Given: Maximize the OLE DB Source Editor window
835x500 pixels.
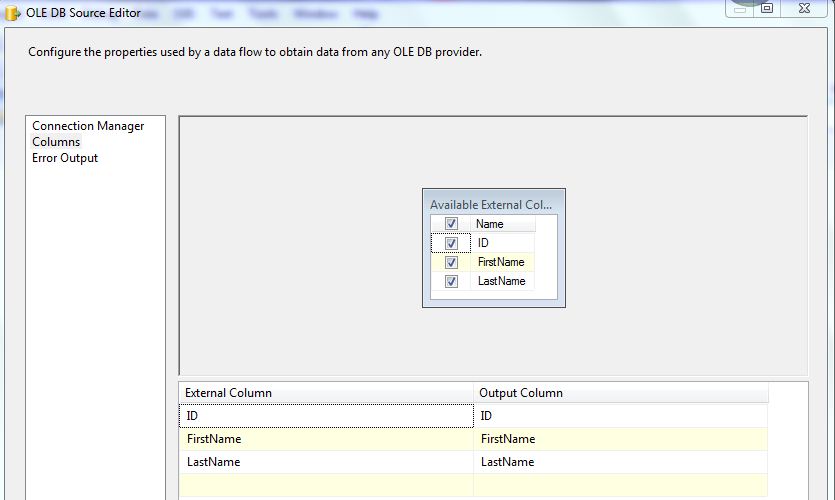Looking at the screenshot, I should coord(766,8).
